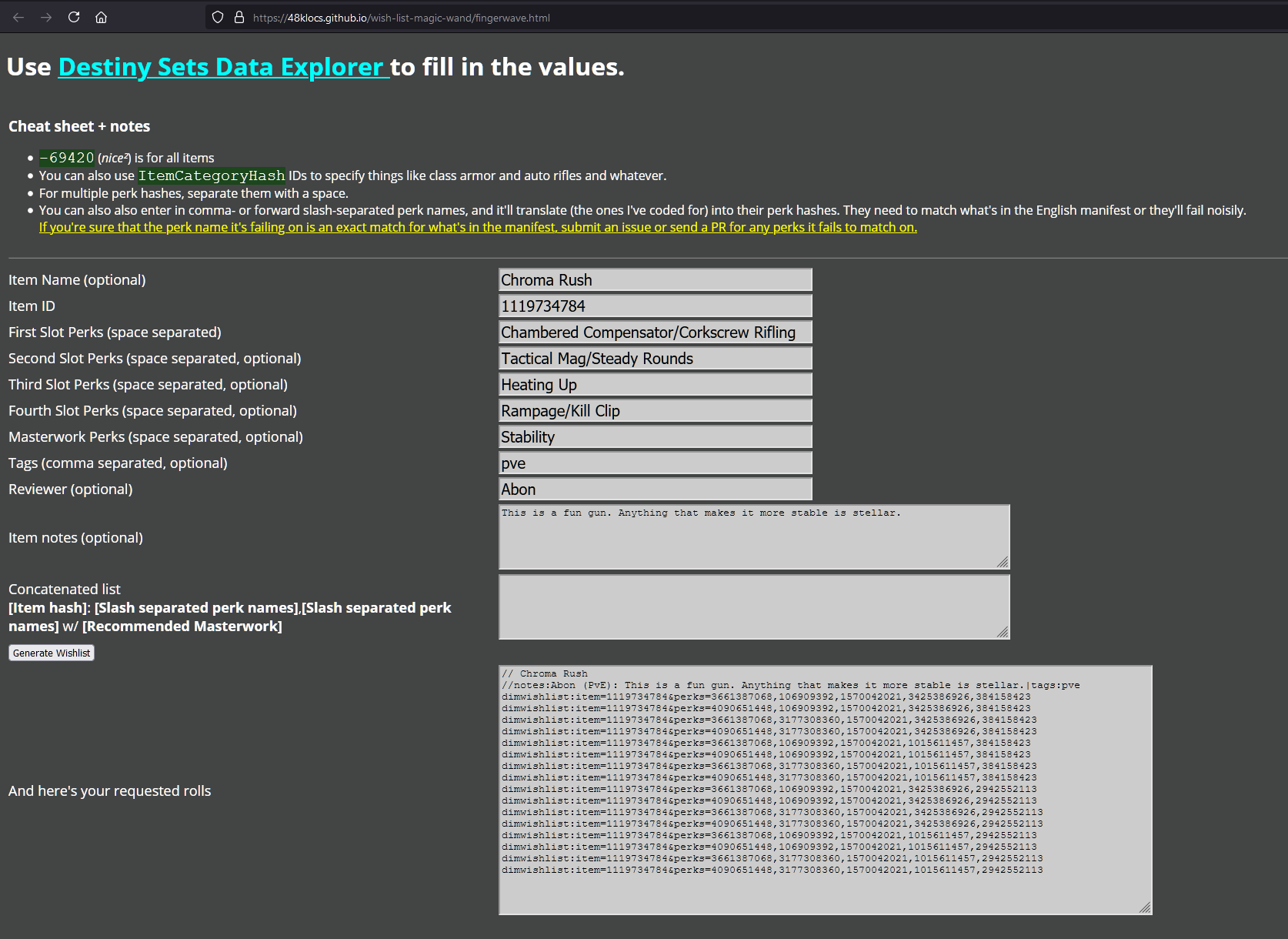The image size is (1288, 939).
Task: Click the Item Name field containing Chroma Rush
Action: pyautogui.click(x=655, y=280)
